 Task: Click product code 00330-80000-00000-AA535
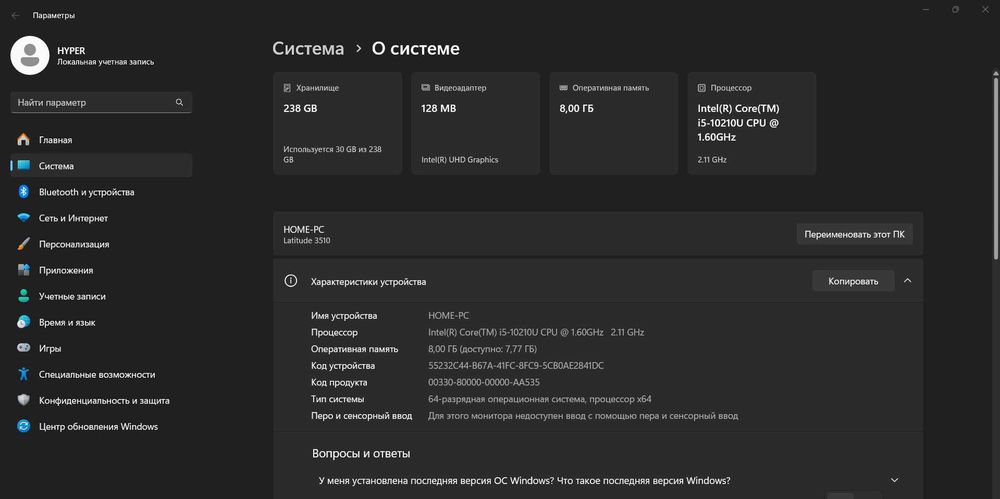[484, 382]
